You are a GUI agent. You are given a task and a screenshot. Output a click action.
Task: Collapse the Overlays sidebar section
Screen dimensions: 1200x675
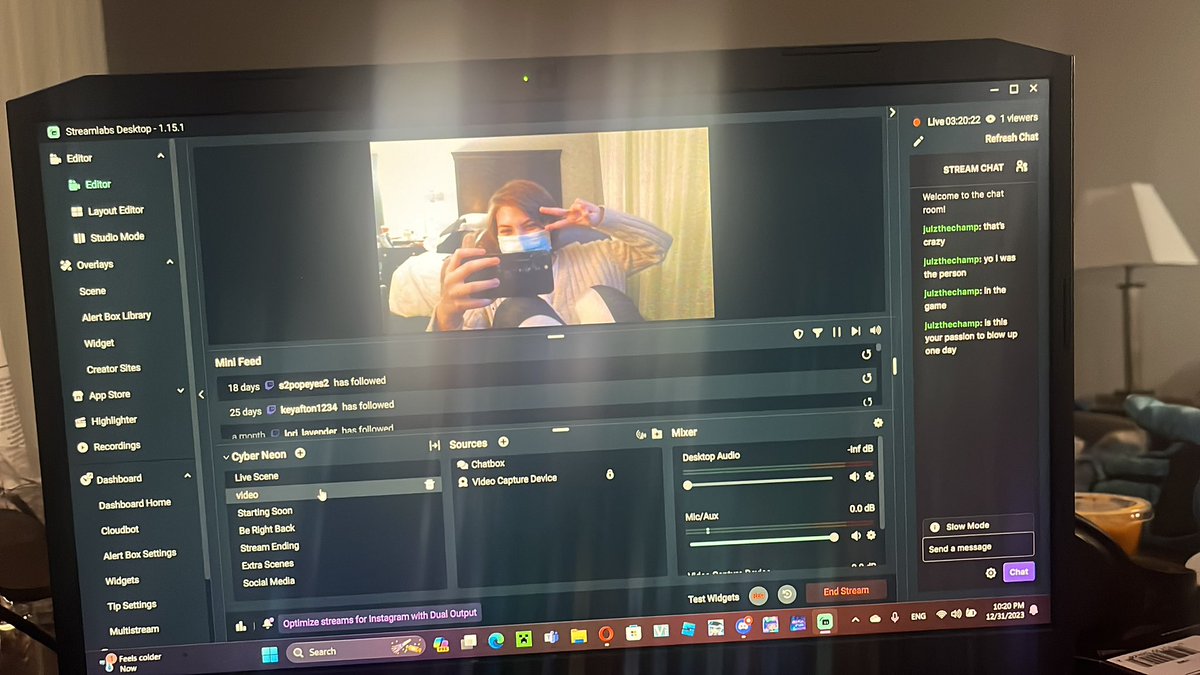pyautogui.click(x=170, y=263)
